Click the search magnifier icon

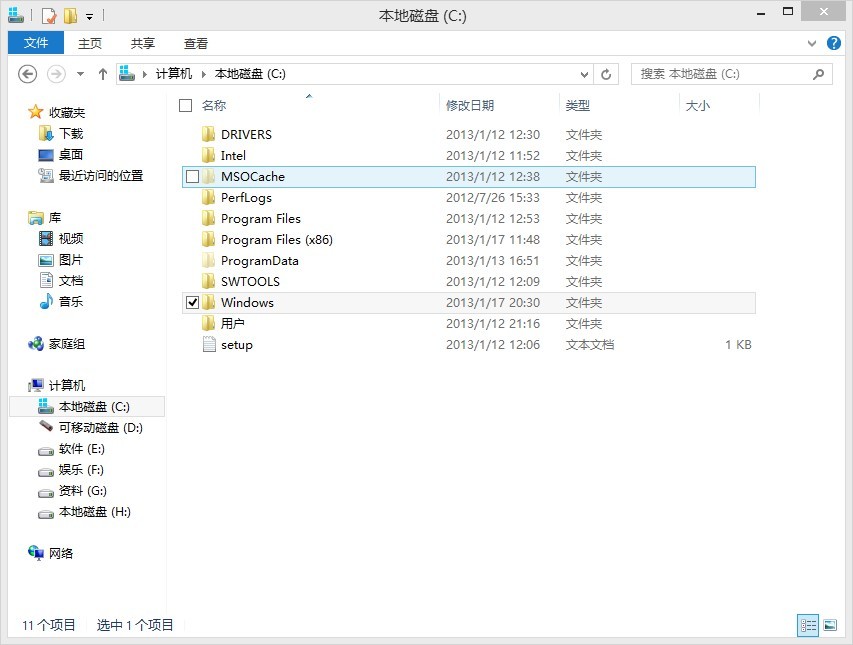point(818,74)
